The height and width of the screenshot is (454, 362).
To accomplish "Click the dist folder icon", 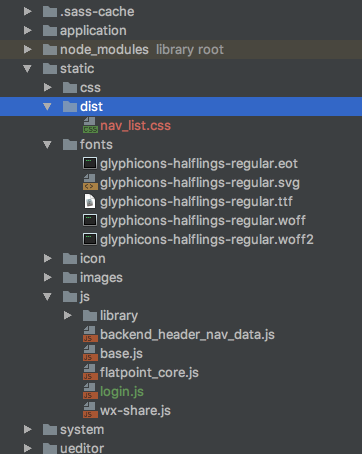I will click(x=70, y=106).
